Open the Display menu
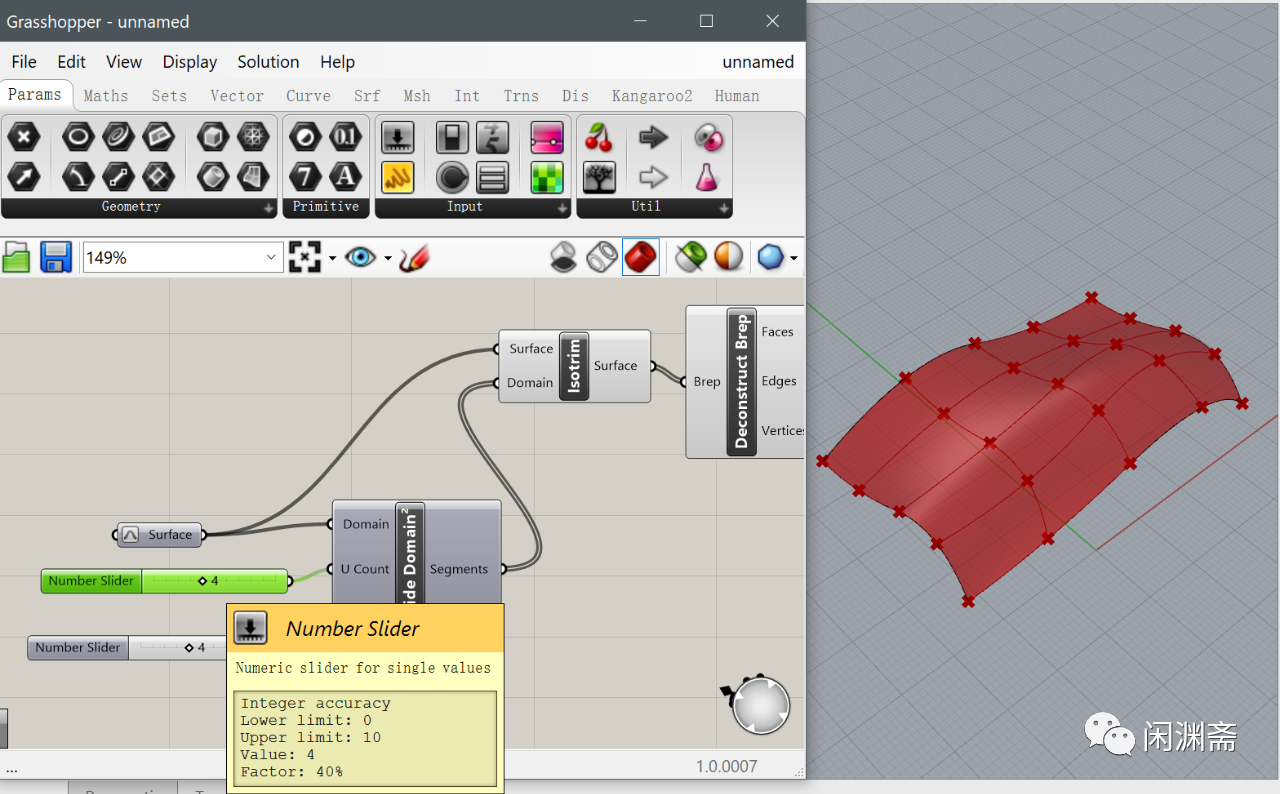Viewport: 1280px width, 794px height. tap(190, 62)
